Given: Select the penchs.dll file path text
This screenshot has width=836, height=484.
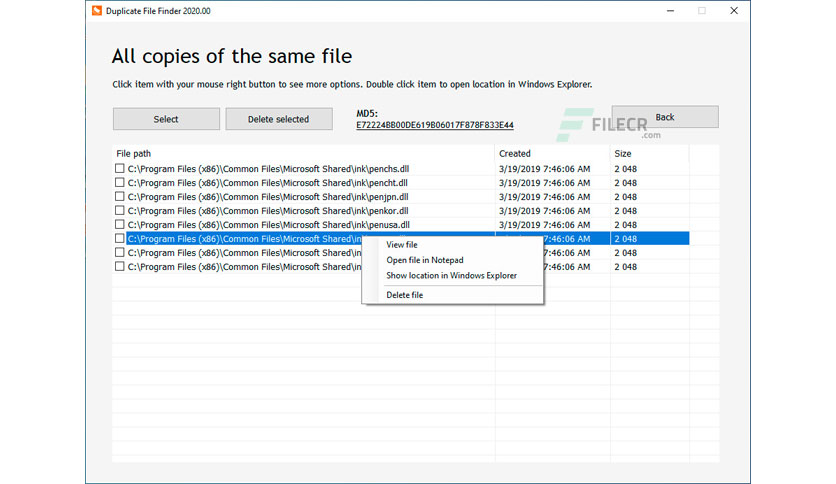Looking at the screenshot, I should point(268,169).
